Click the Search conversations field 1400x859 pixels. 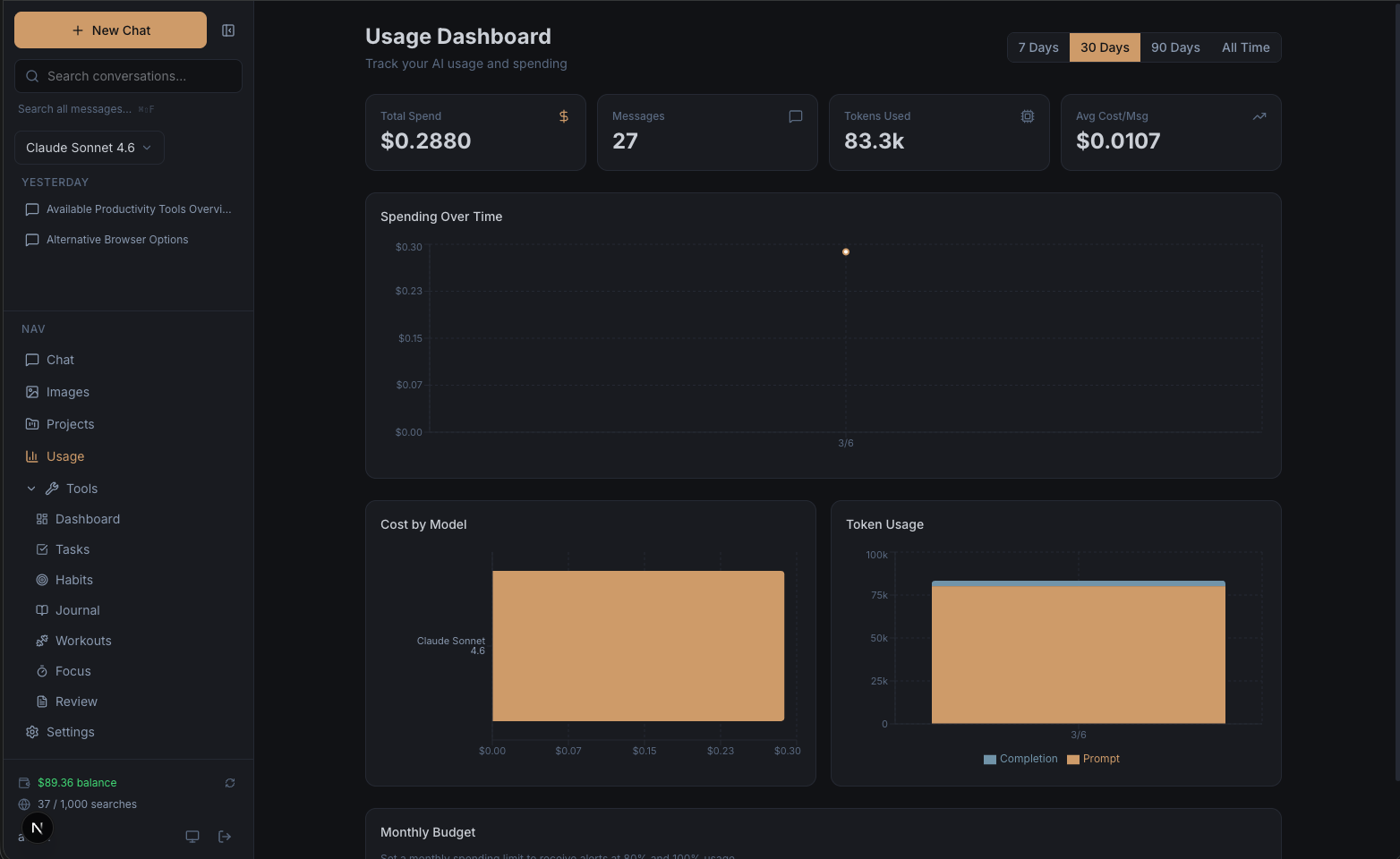[x=128, y=76]
